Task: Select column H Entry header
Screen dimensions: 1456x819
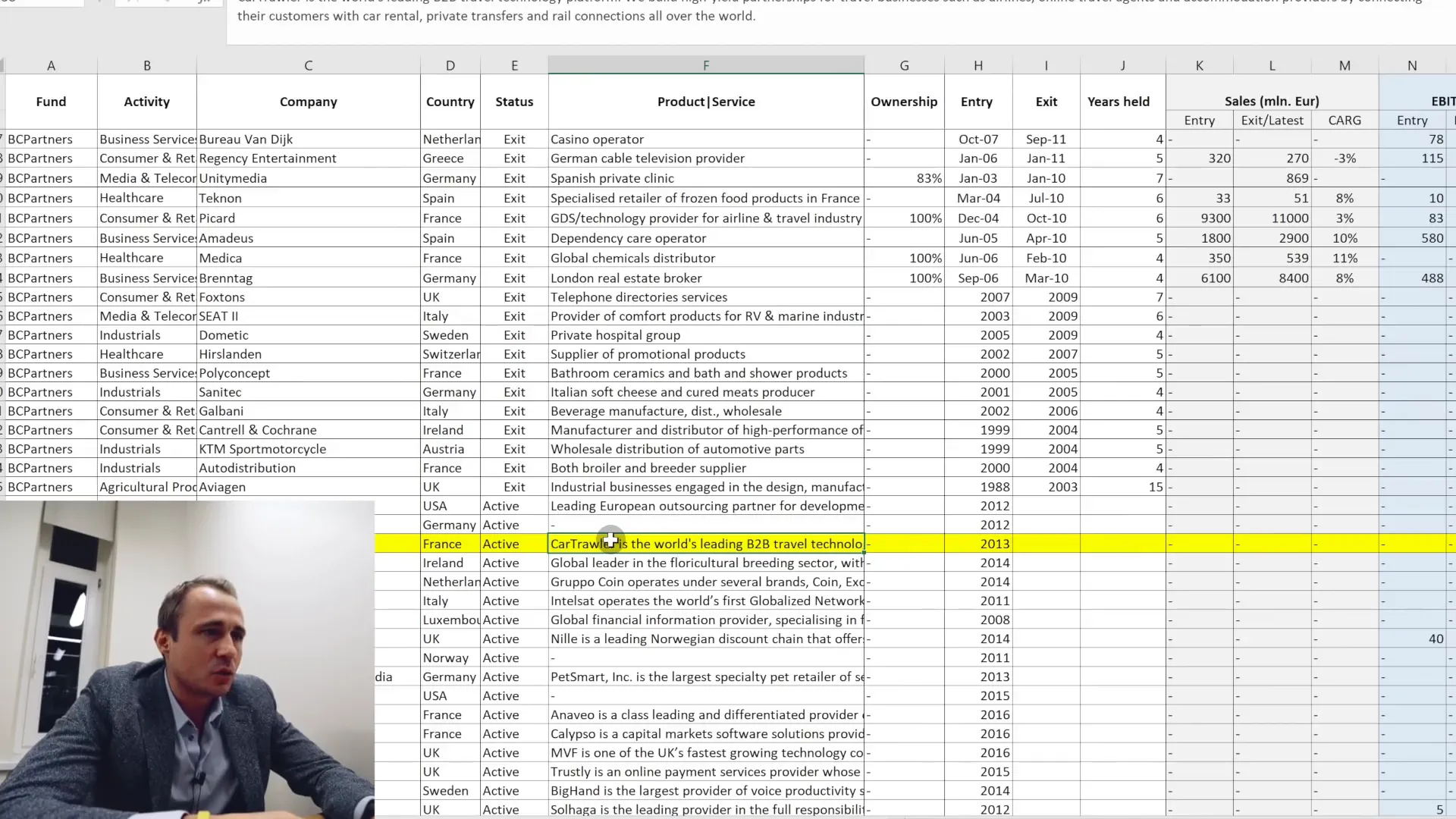Action: coord(977,101)
